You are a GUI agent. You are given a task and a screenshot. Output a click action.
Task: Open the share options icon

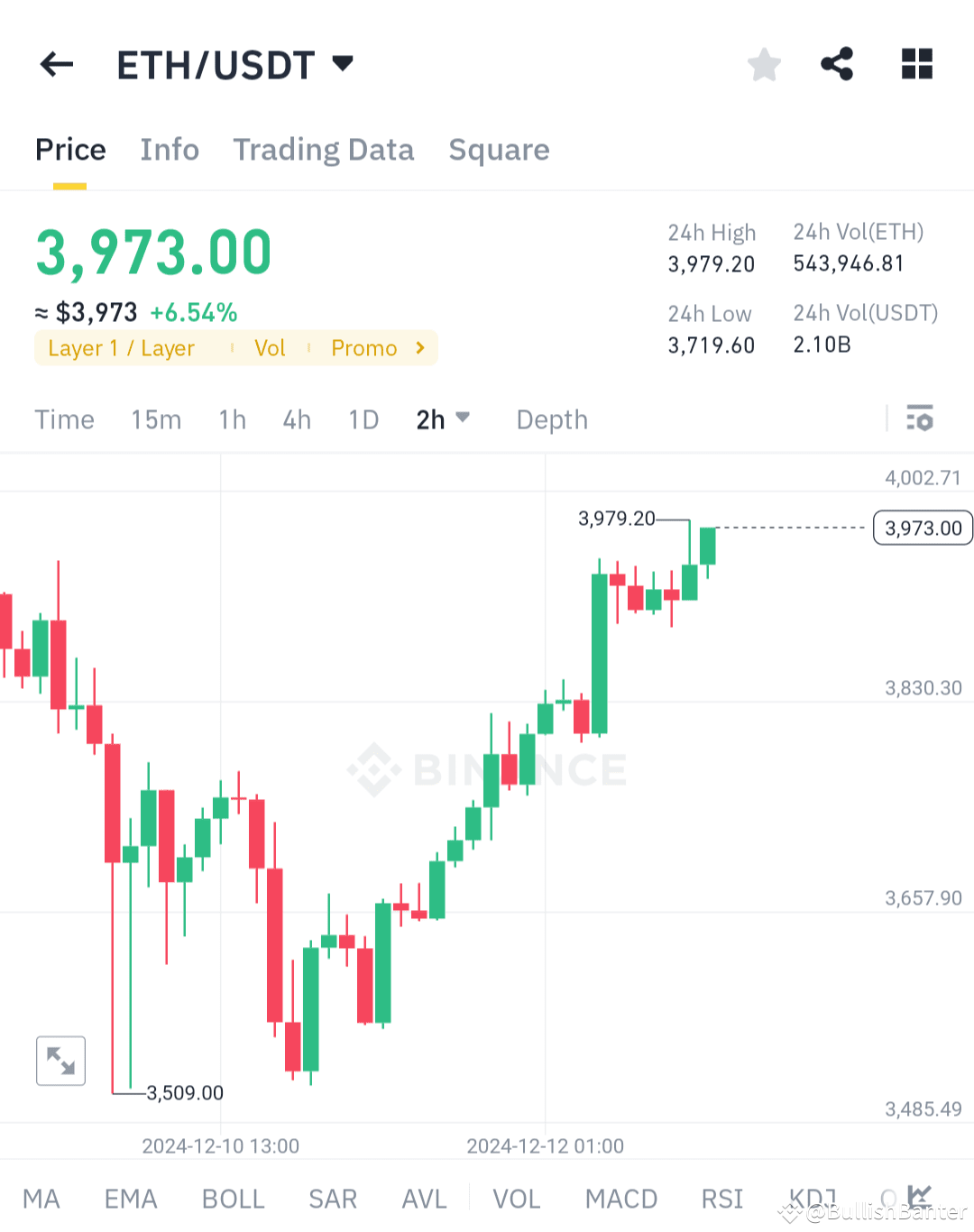[837, 64]
